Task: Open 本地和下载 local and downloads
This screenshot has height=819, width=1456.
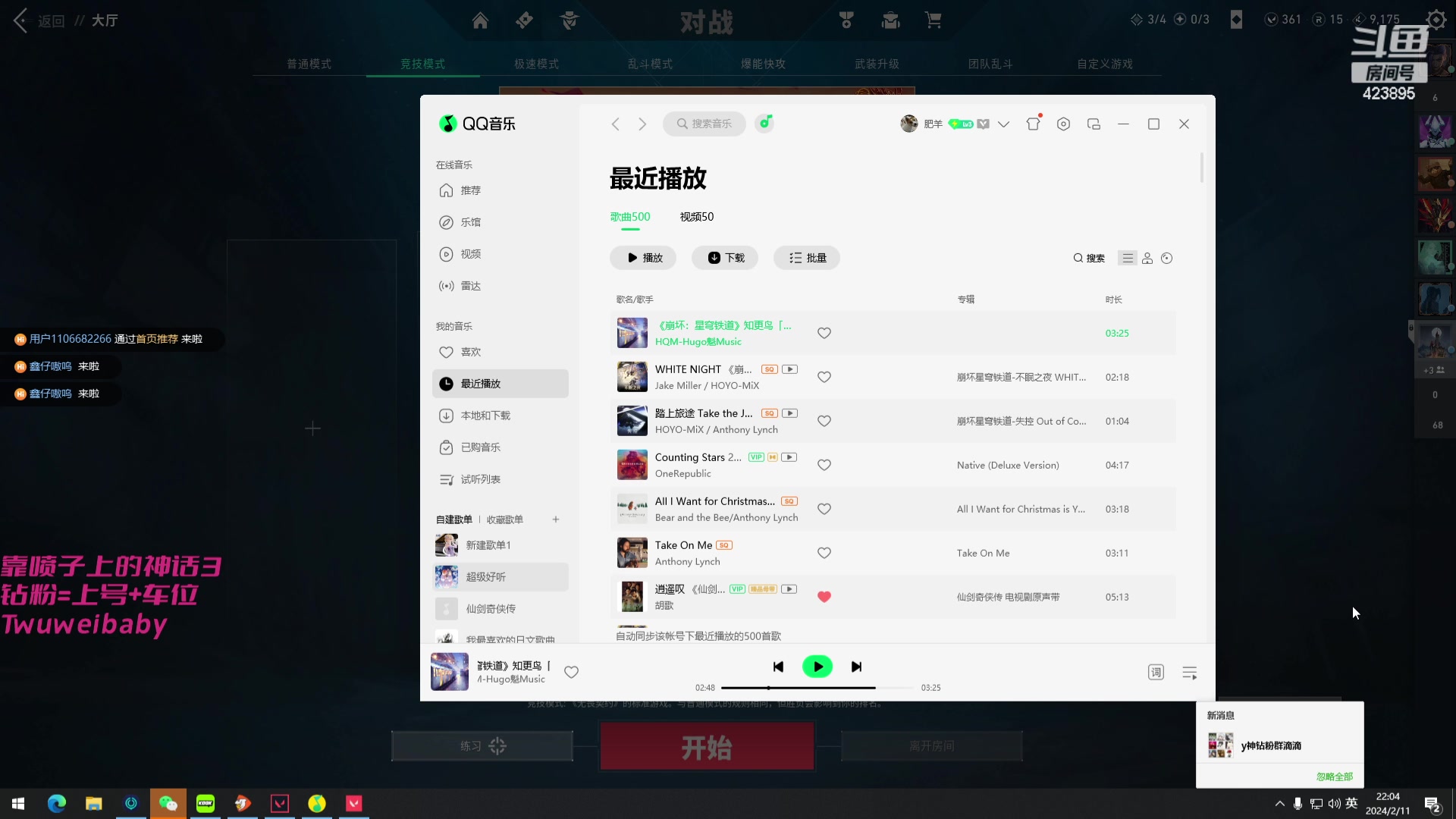Action: (x=475, y=416)
